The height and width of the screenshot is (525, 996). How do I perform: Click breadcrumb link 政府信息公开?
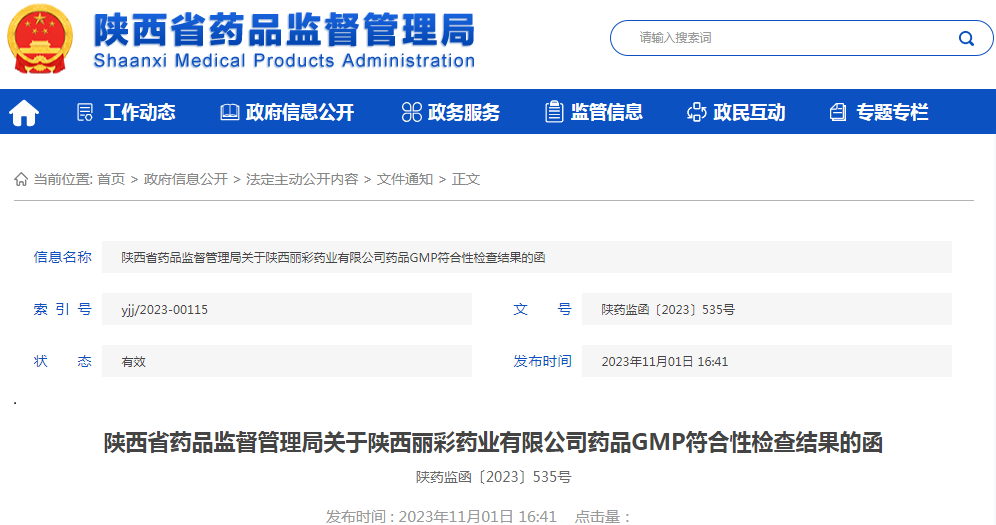[x=186, y=180]
